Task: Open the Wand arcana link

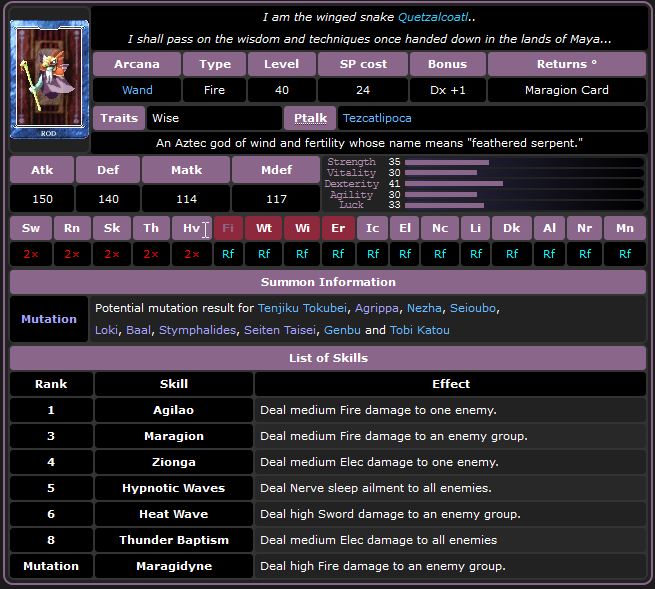Action: pyautogui.click(x=137, y=90)
